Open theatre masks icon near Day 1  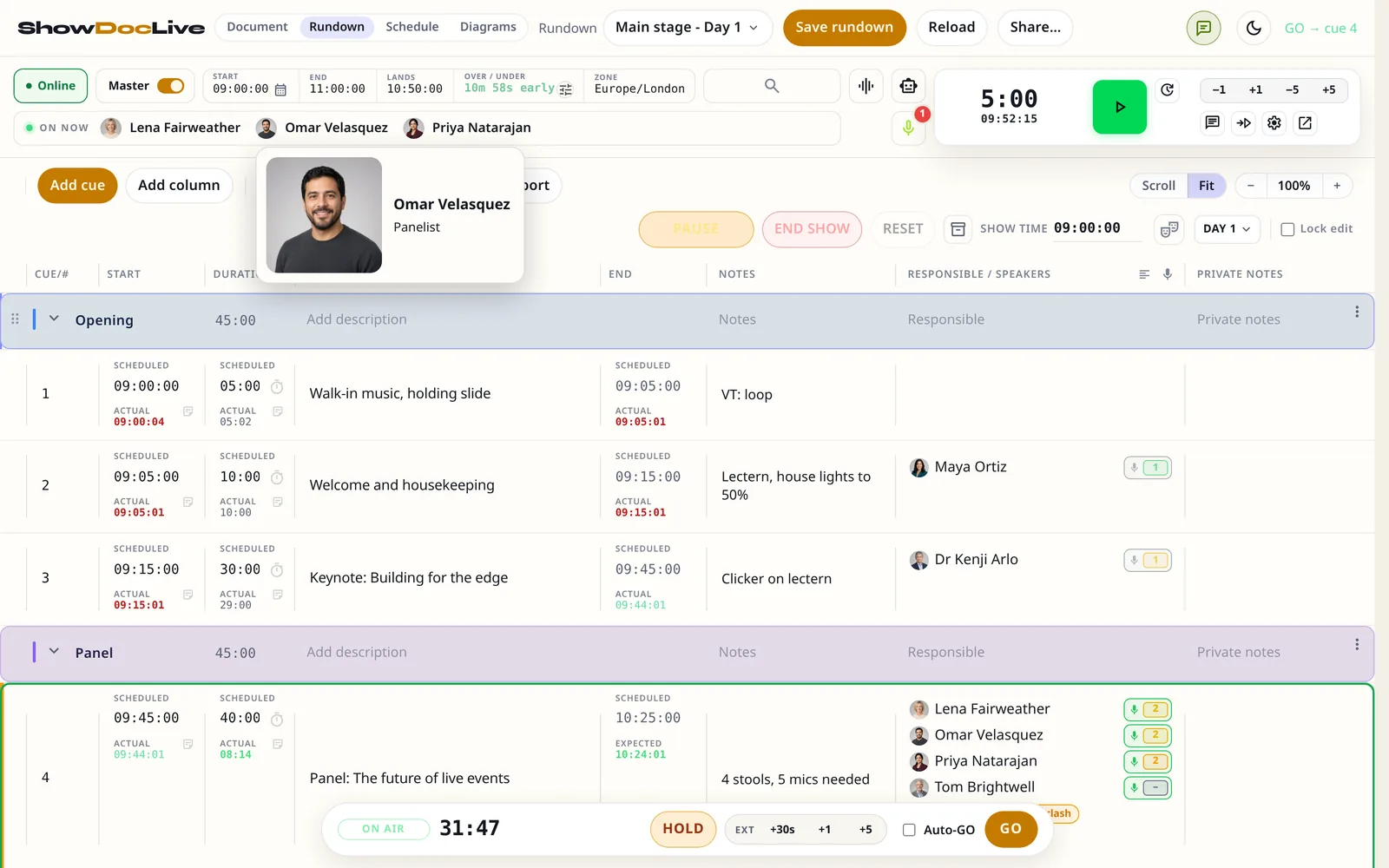click(1168, 229)
